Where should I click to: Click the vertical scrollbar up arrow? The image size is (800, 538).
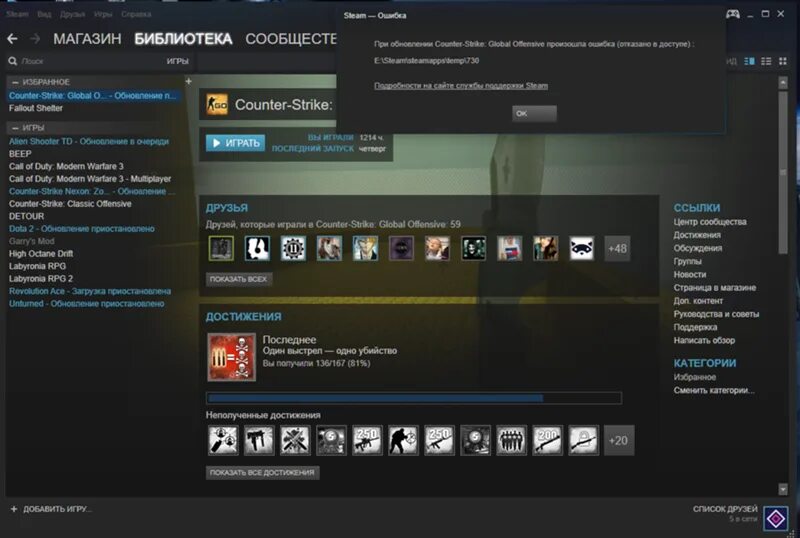coord(783,83)
